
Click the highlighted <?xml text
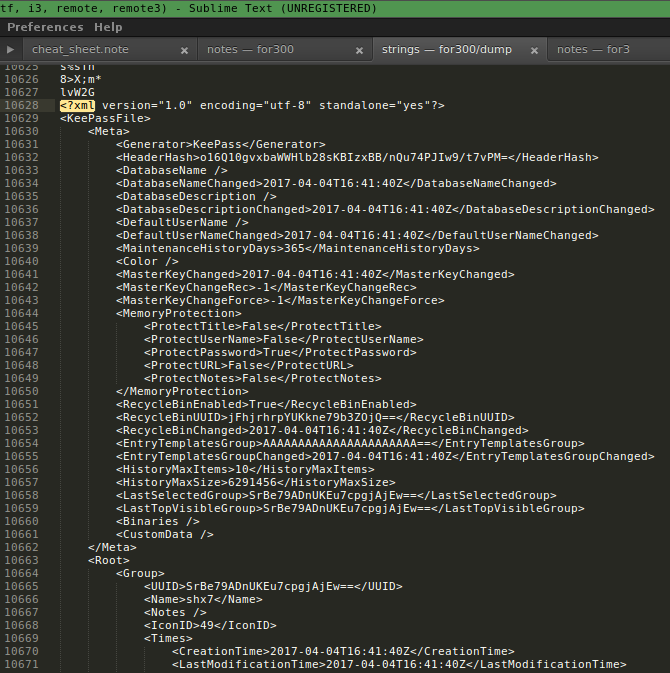77,105
